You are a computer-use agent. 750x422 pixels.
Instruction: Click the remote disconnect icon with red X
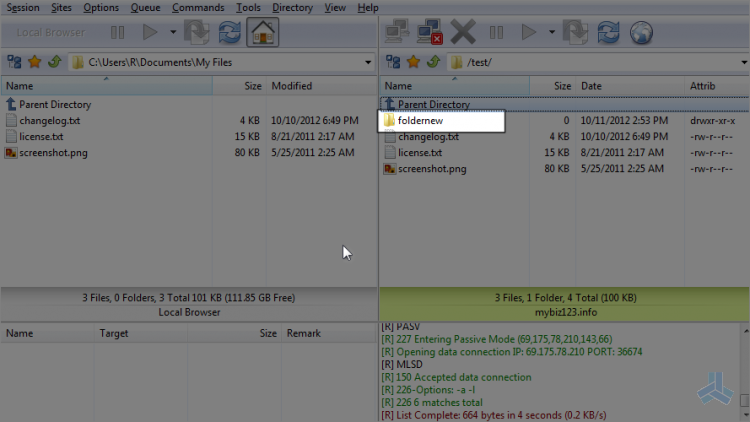click(430, 32)
